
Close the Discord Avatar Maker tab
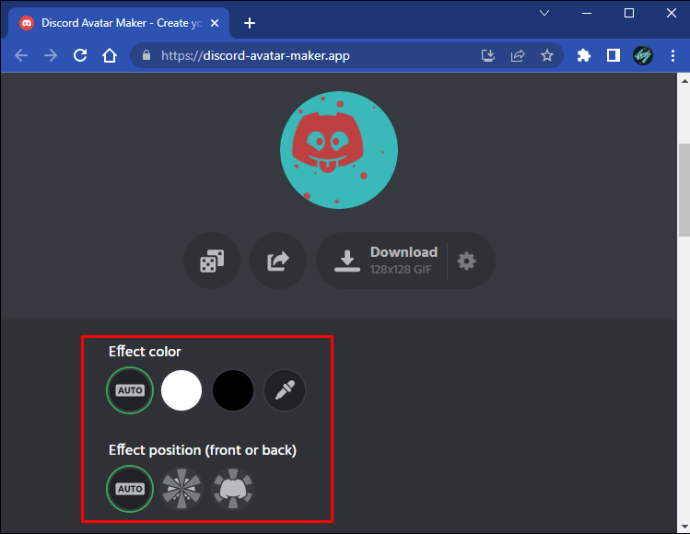pyautogui.click(x=214, y=23)
